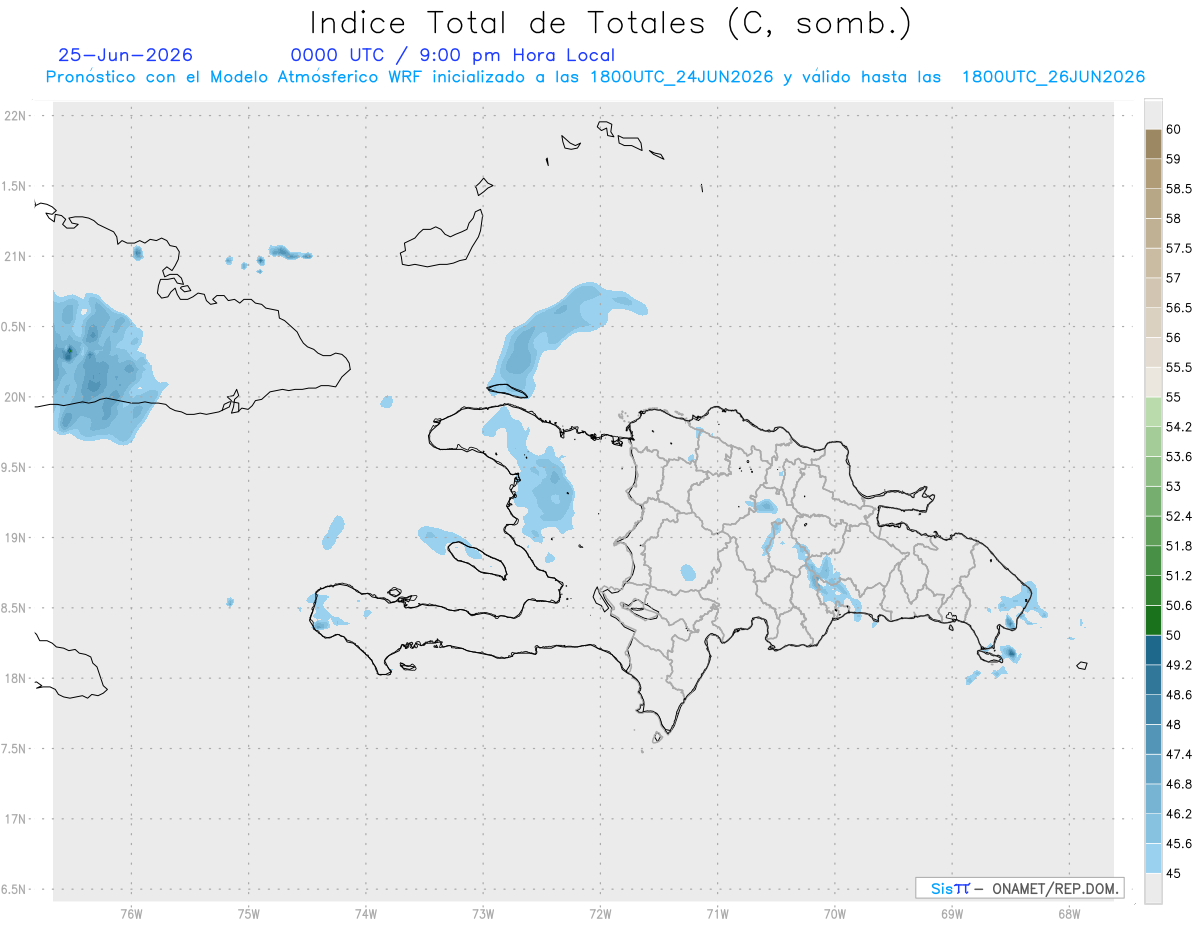Click the "0000 UTC / 9:00 pm Hora Local" time text

point(453,55)
